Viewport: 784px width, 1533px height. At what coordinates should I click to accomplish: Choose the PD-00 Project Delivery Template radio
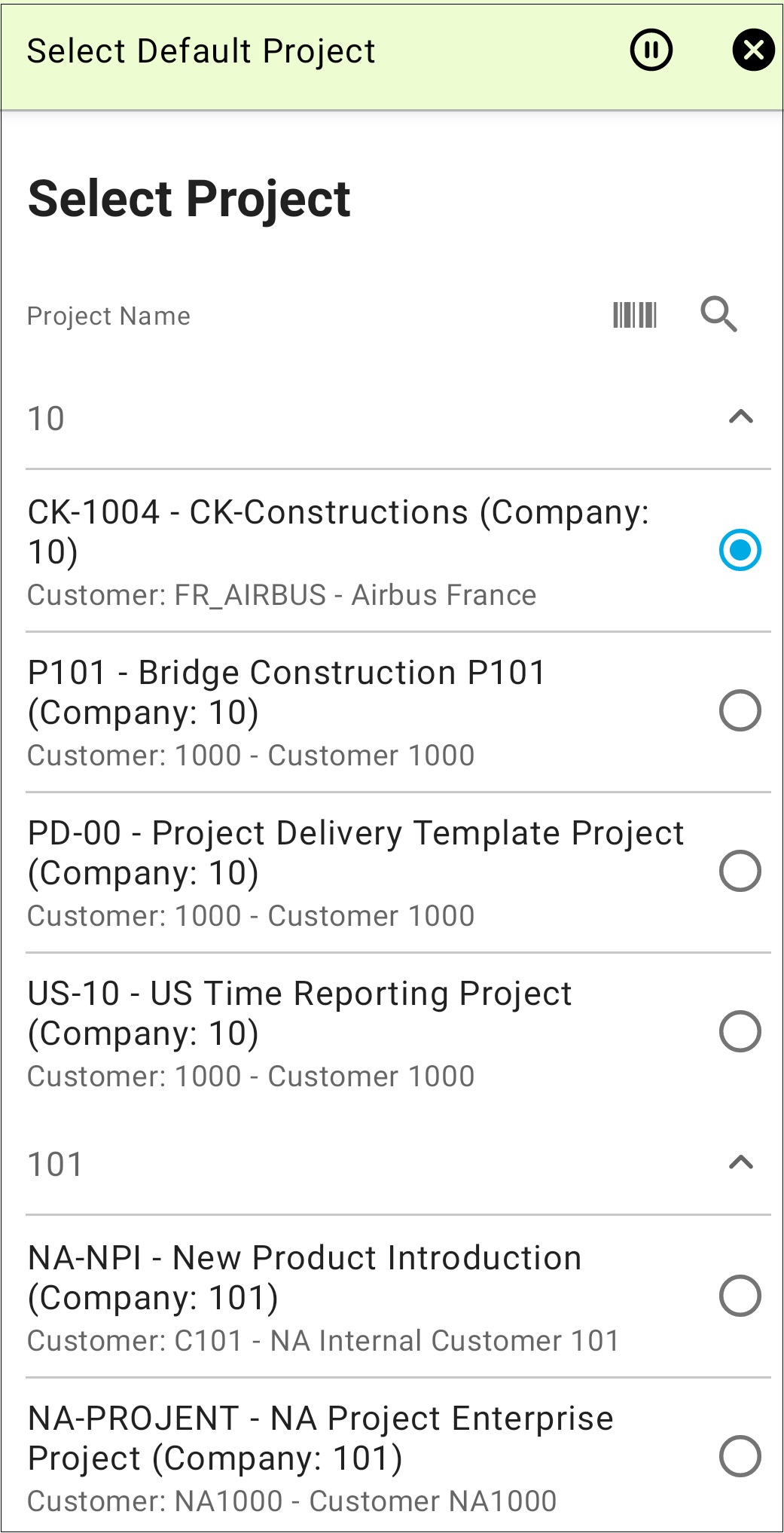point(740,871)
